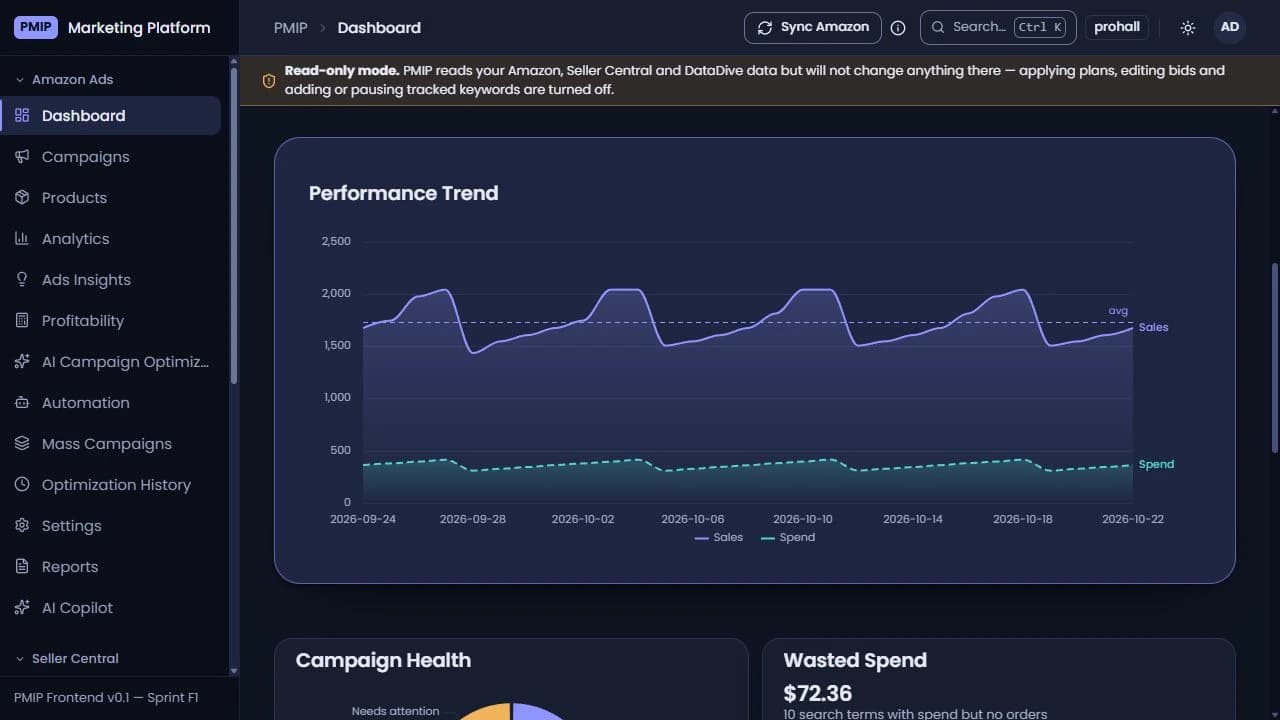Image resolution: width=1280 pixels, height=720 pixels.
Task: Go to Mass Campaigns
Action: point(110,444)
